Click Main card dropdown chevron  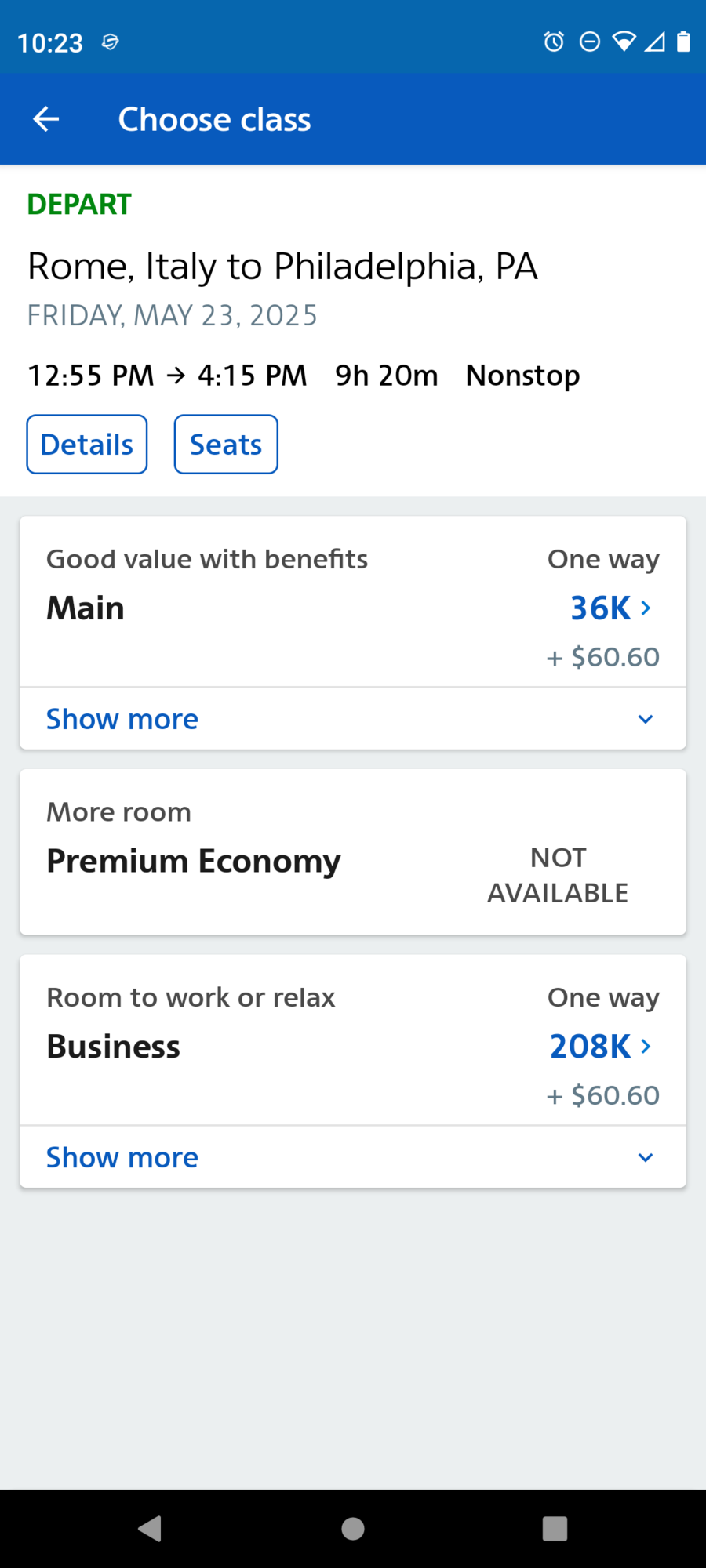tap(646, 719)
